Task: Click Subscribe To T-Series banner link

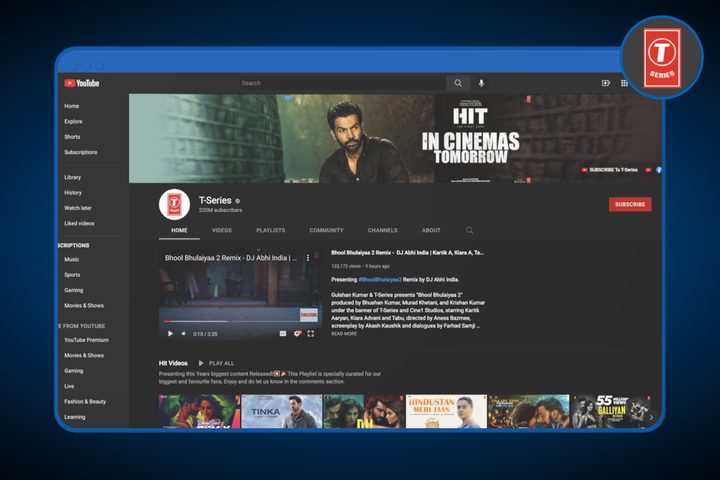Action: pos(610,170)
